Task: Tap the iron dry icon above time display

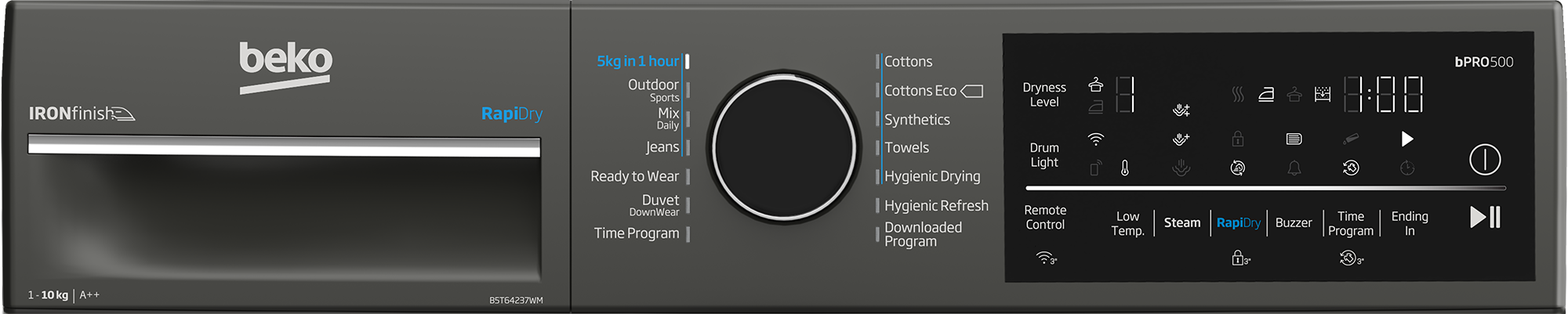Action: 1265,95
